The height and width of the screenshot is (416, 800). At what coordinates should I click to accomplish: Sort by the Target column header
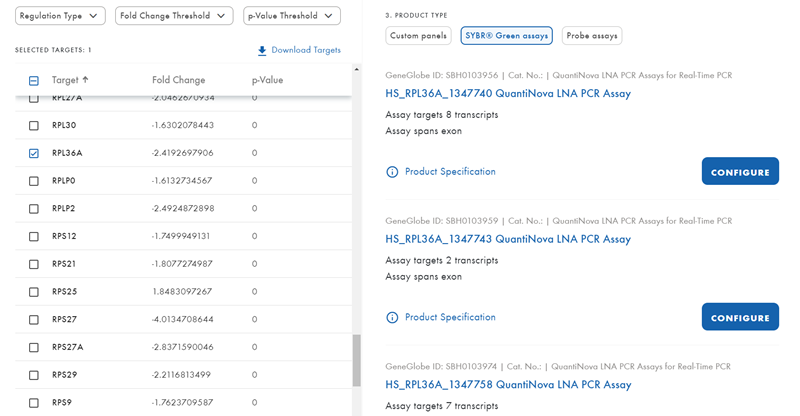[x=65, y=80]
